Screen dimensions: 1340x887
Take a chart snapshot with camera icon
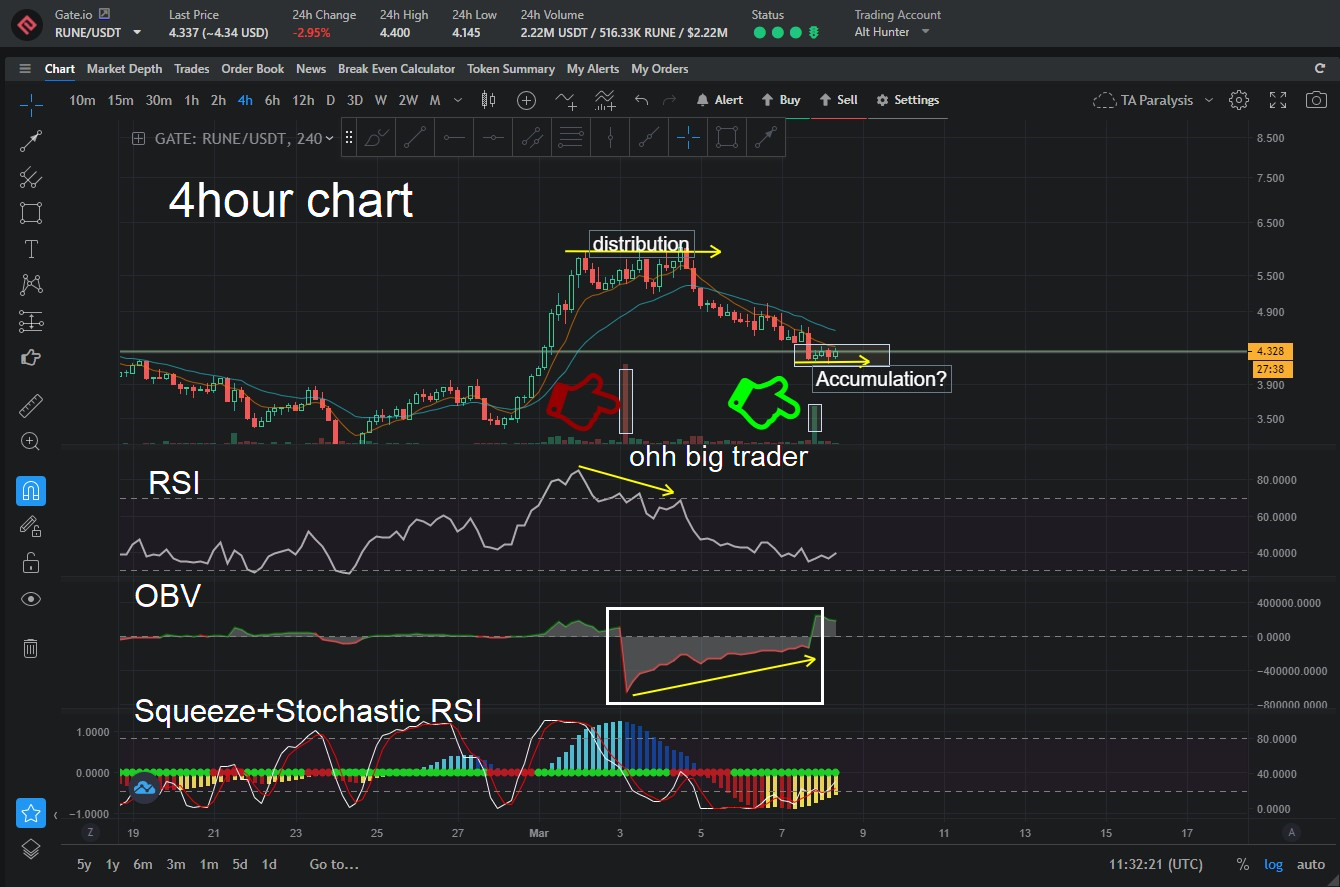(1316, 100)
